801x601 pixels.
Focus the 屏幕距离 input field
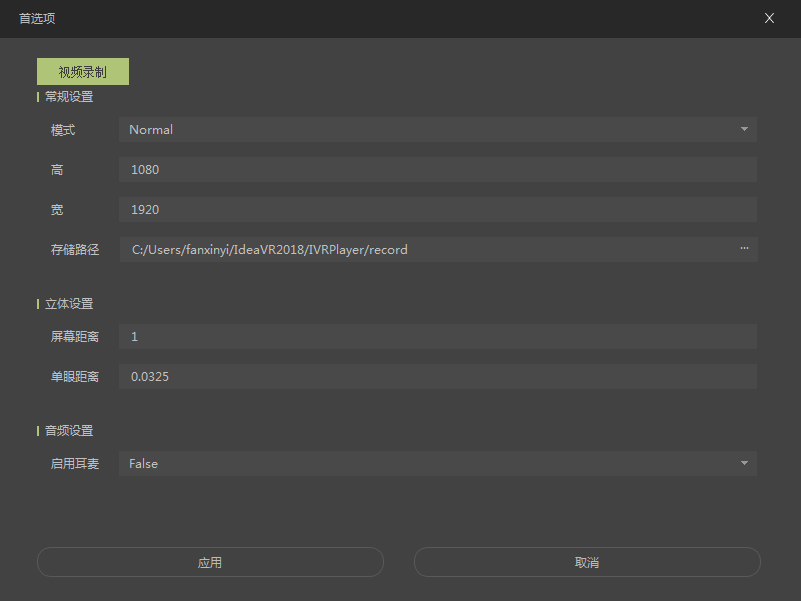pyautogui.click(x=437, y=337)
